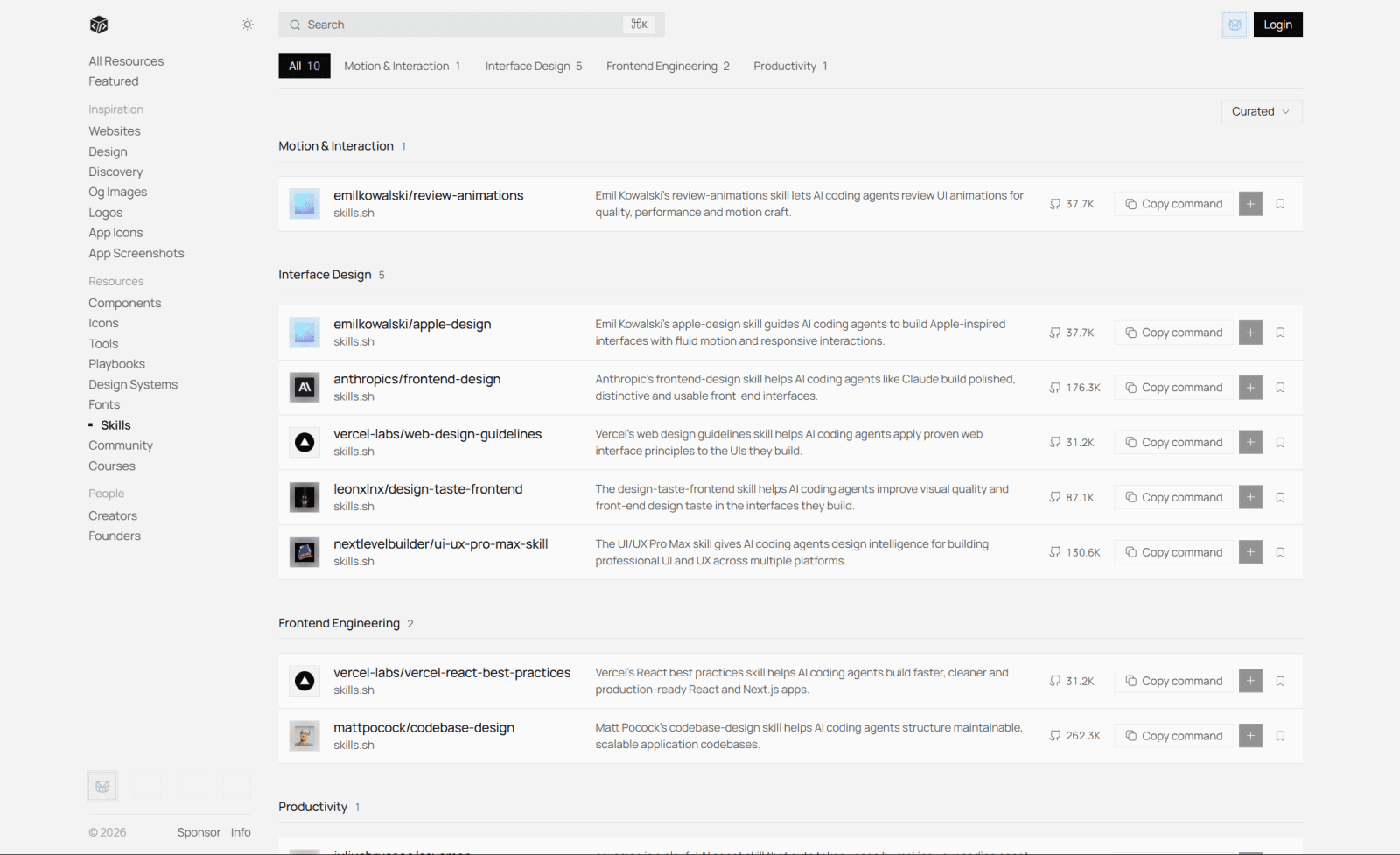Click the Sponsor link in footer

tap(199, 832)
